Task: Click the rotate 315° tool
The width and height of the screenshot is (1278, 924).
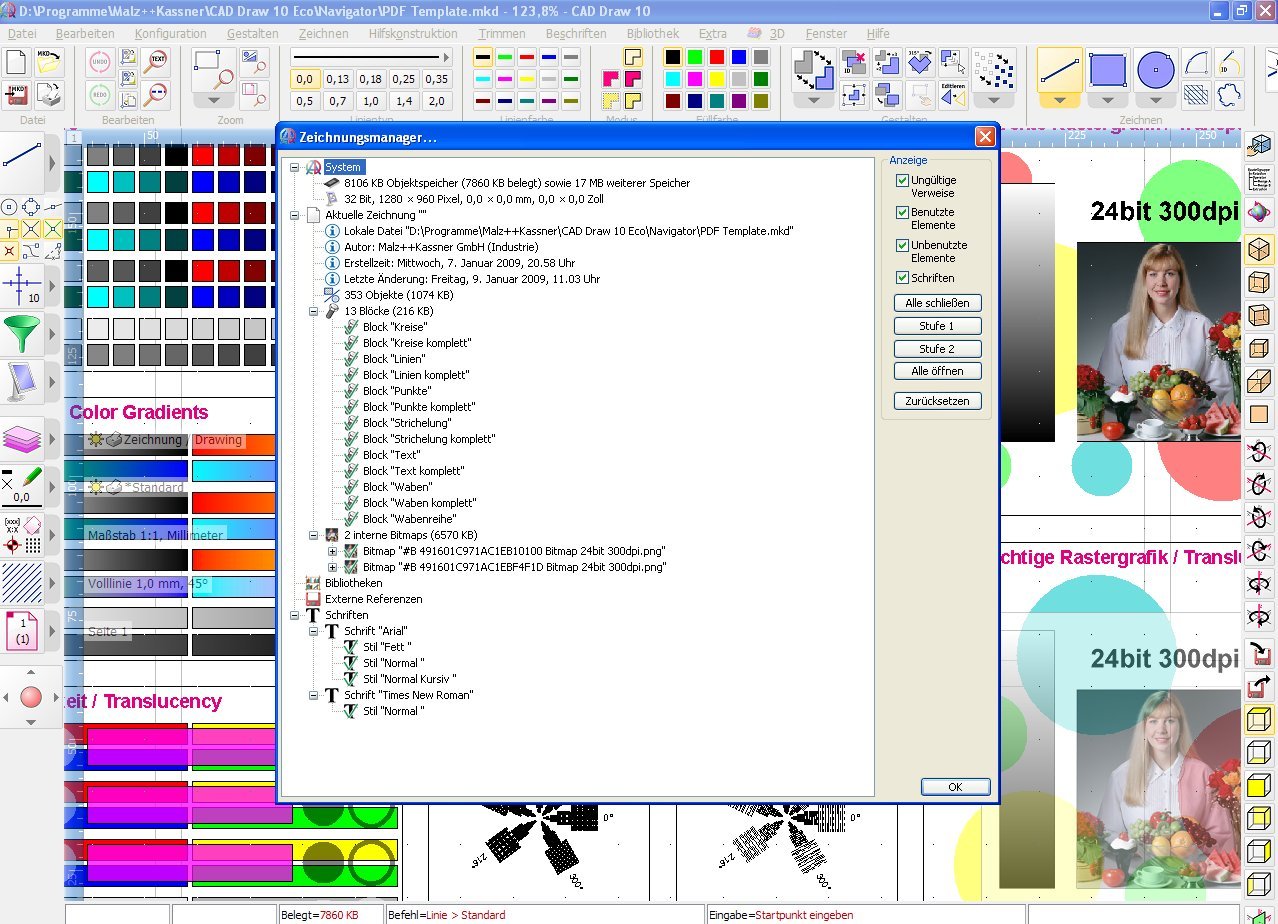Action: click(x=919, y=62)
